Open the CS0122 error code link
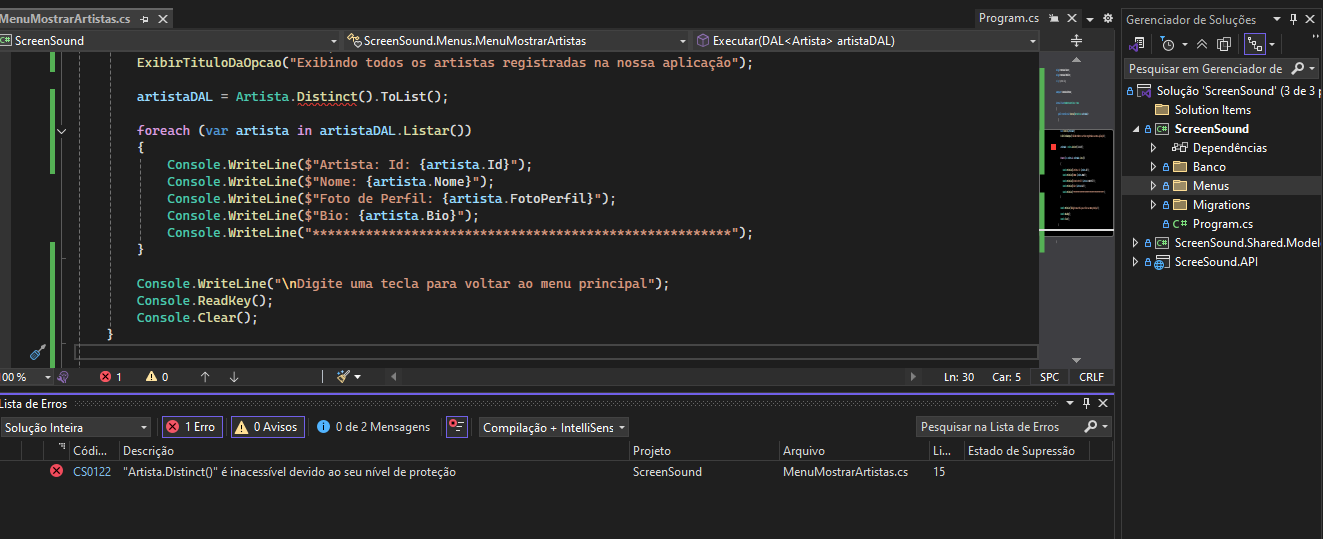The width and height of the screenshot is (1323, 539). click(92, 472)
